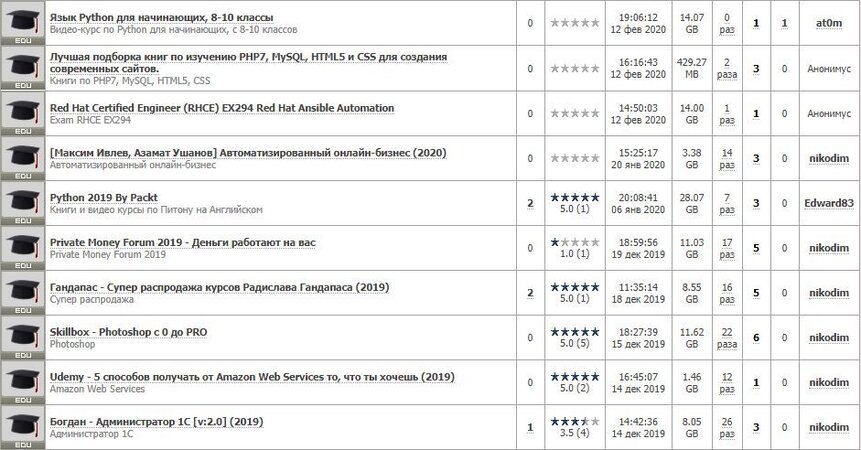This screenshot has width=861, height=450.
Task: Open Red Hat Certified Engineer EX294 torrent link
Action: coord(222,107)
